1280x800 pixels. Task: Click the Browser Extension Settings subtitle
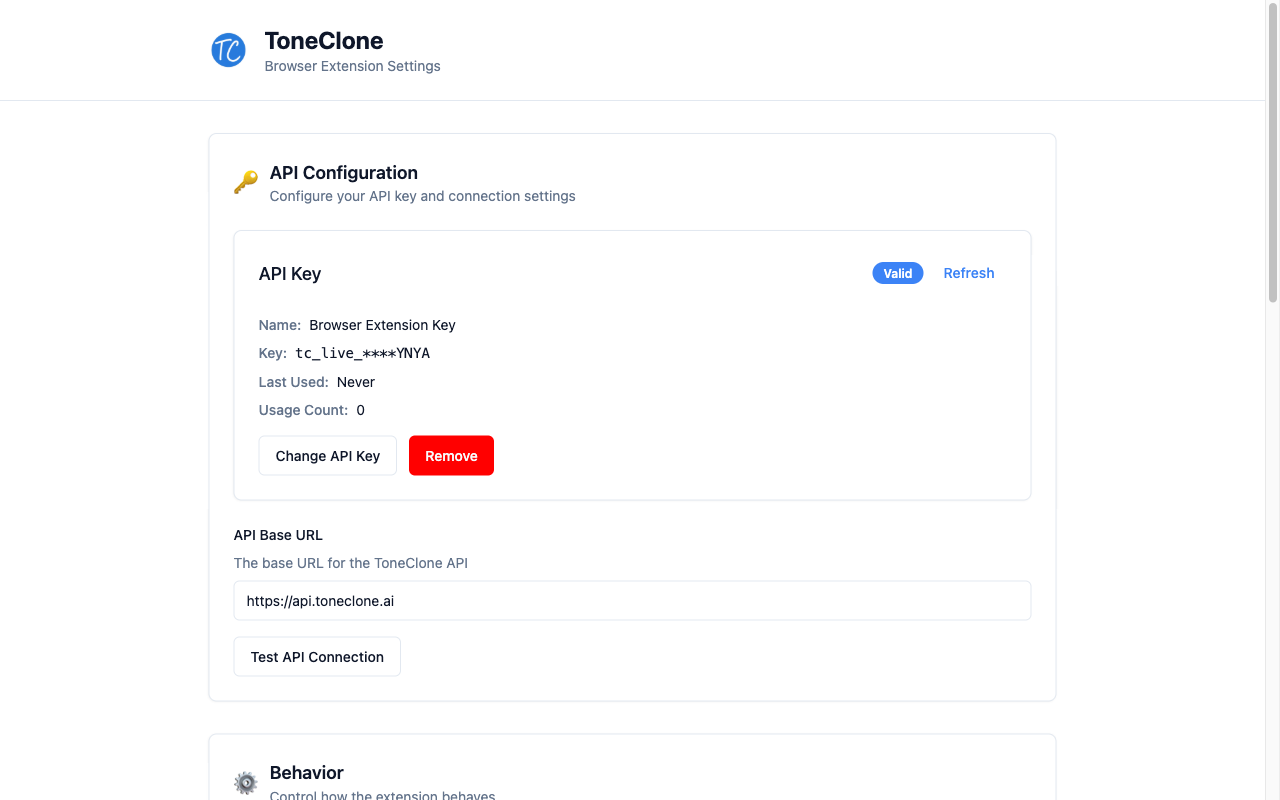[x=352, y=66]
